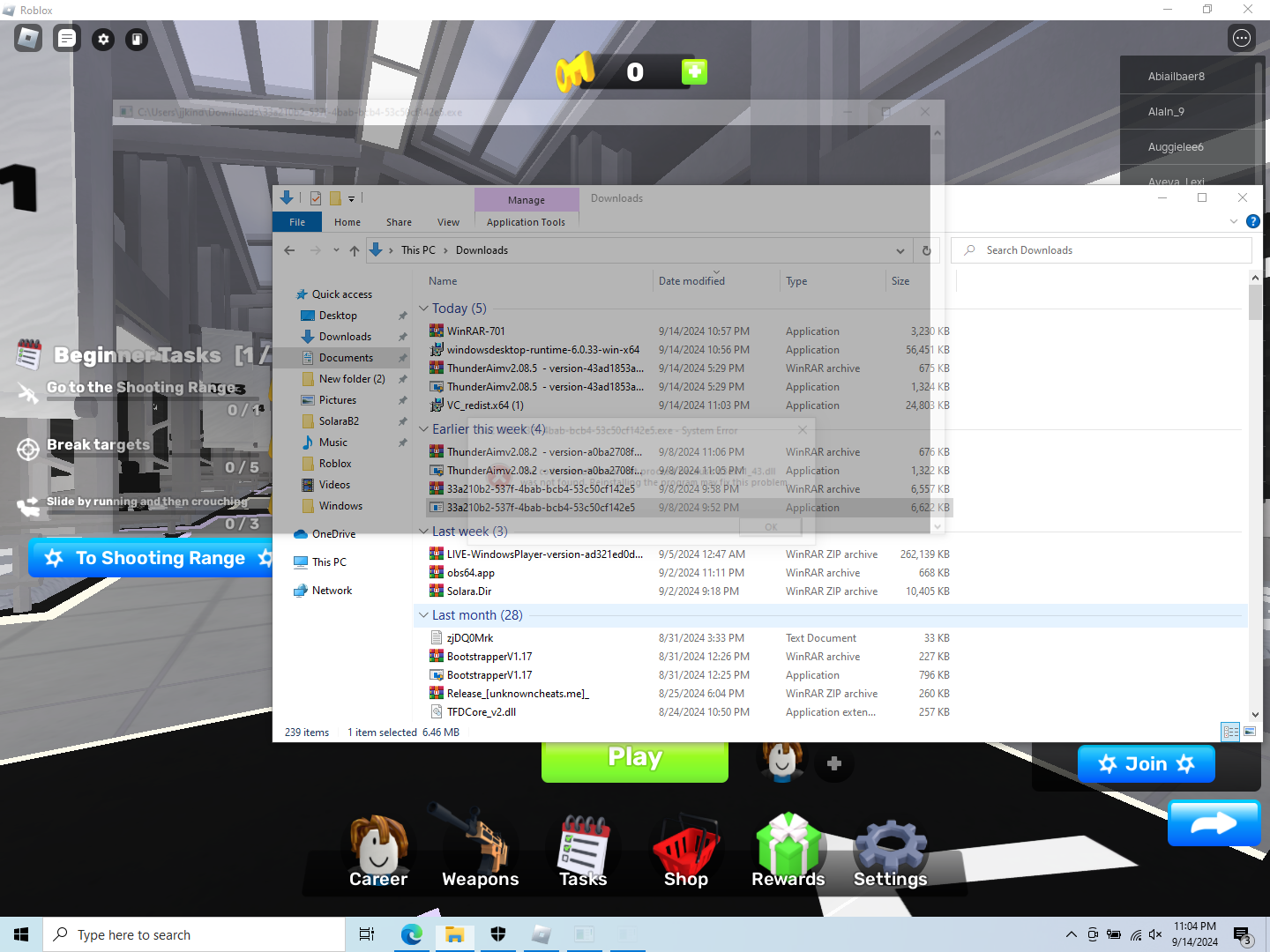Viewport: 1270px width, 952px height.
Task: Open Task View on the taskbar
Action: 367,934
